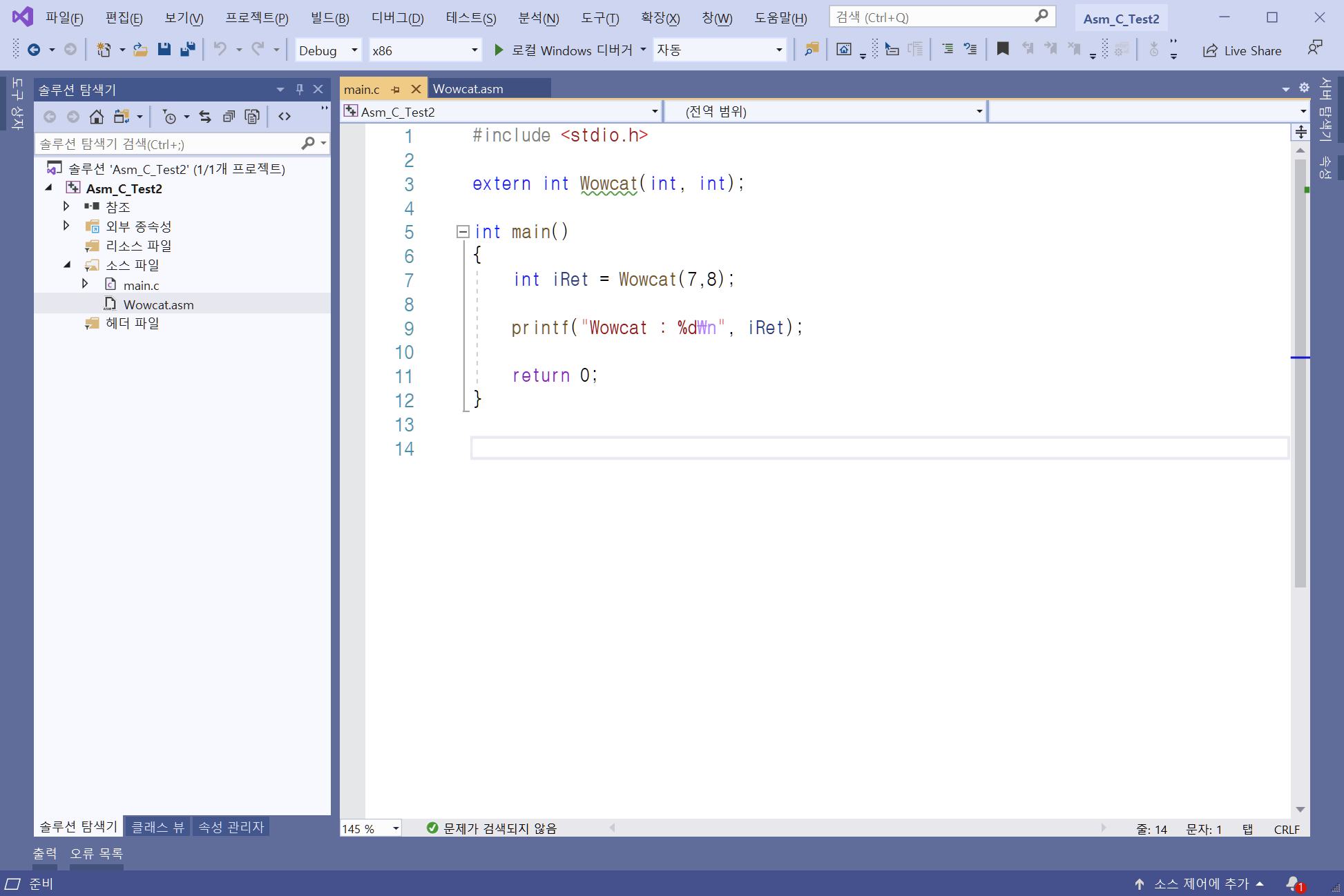Click 소스 제어에 추가 in status bar

tap(1200, 884)
